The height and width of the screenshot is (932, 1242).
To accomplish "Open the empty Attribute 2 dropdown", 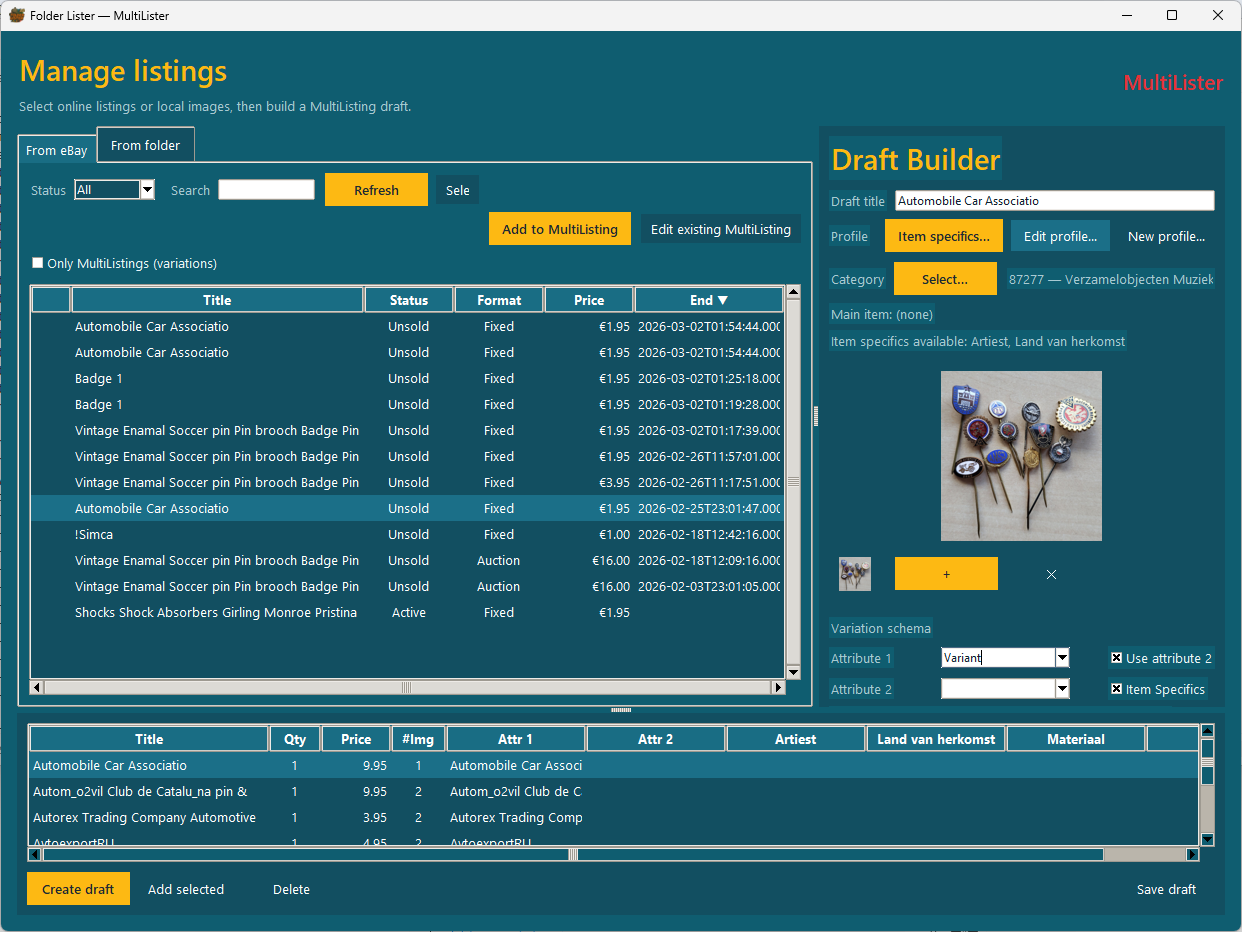I will click(1059, 688).
